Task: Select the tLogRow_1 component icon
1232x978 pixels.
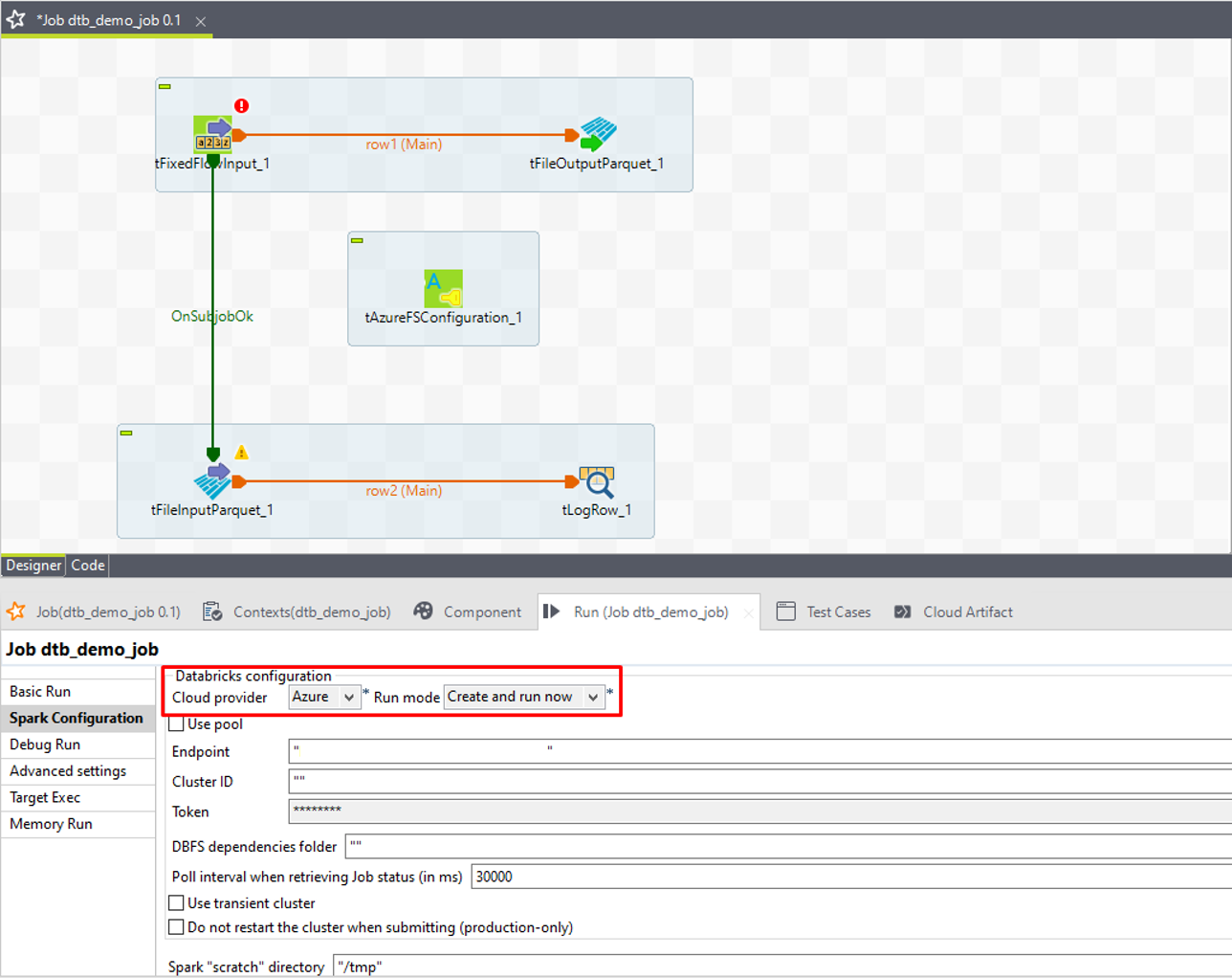Action: pos(598,481)
